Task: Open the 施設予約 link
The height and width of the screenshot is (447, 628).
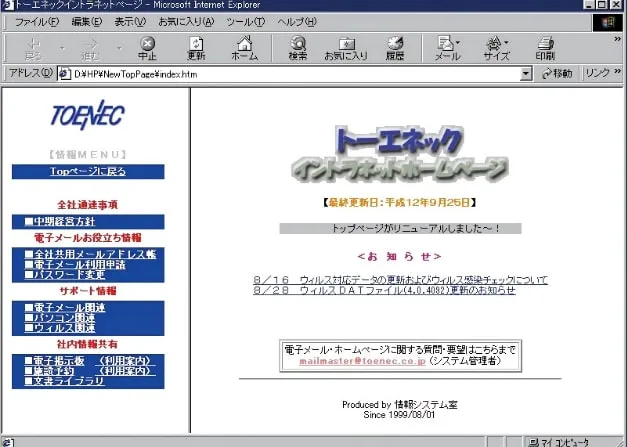Action: click(50, 371)
